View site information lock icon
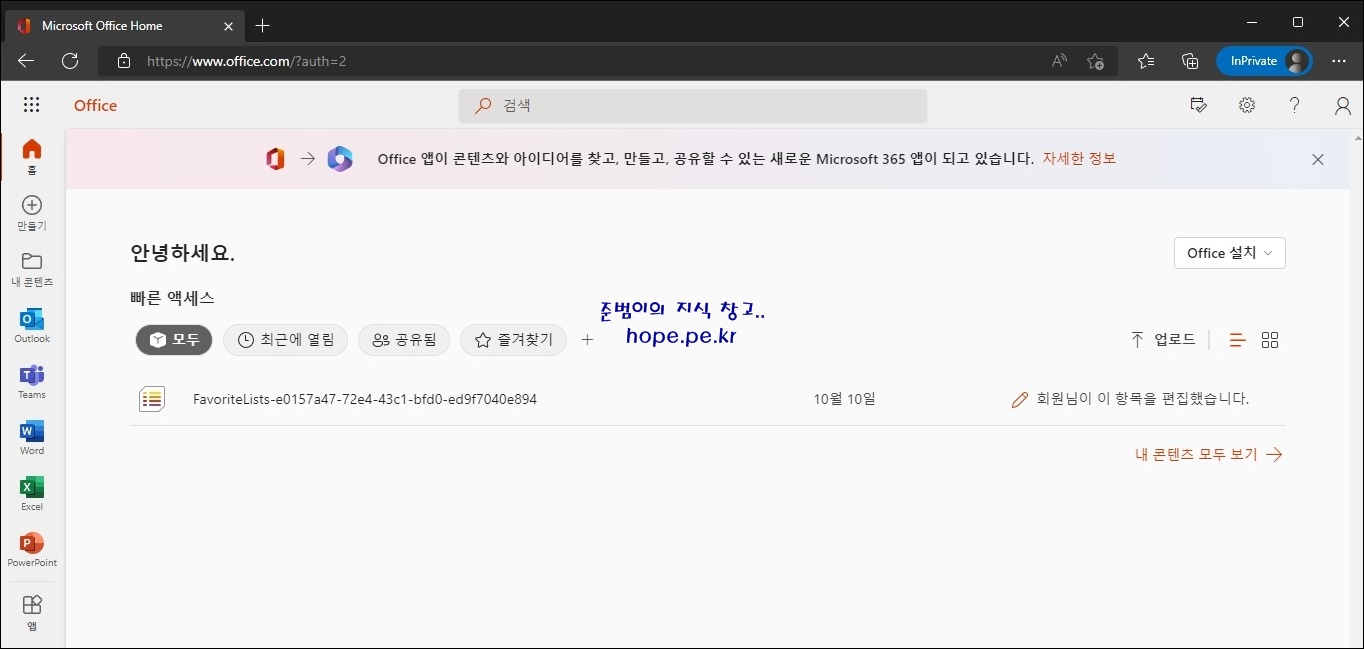 click(124, 61)
